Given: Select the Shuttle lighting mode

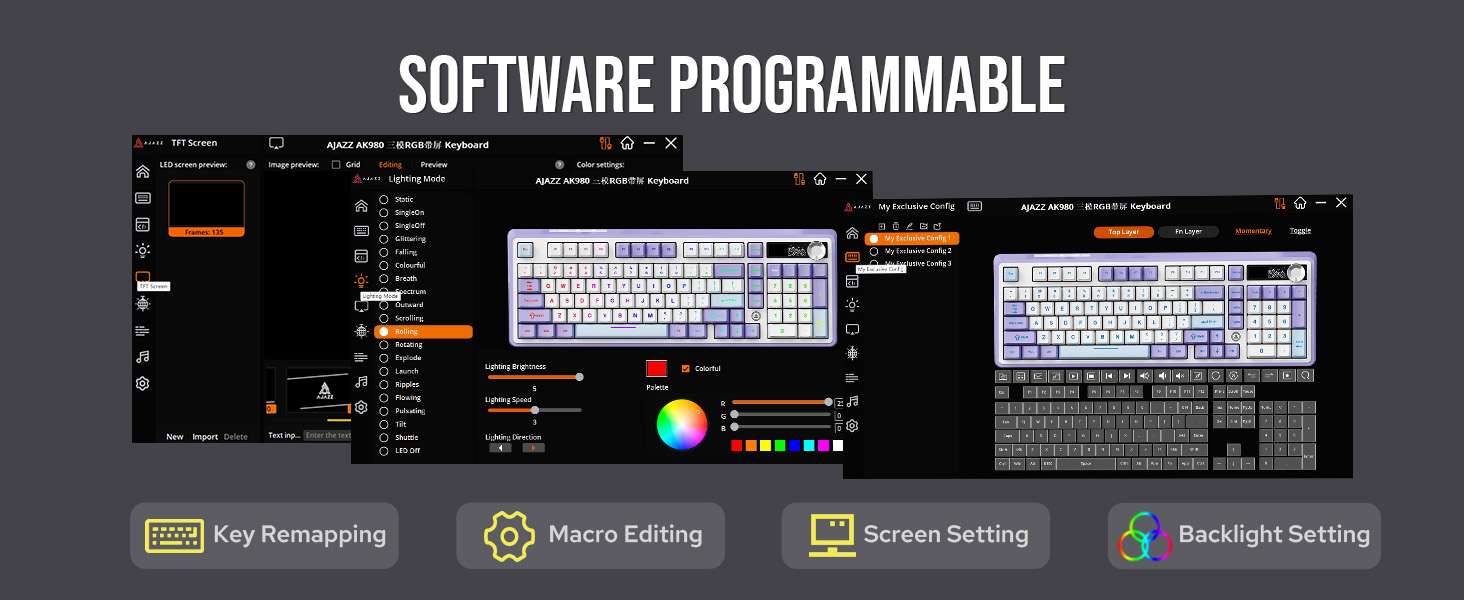Looking at the screenshot, I should 399,438.
